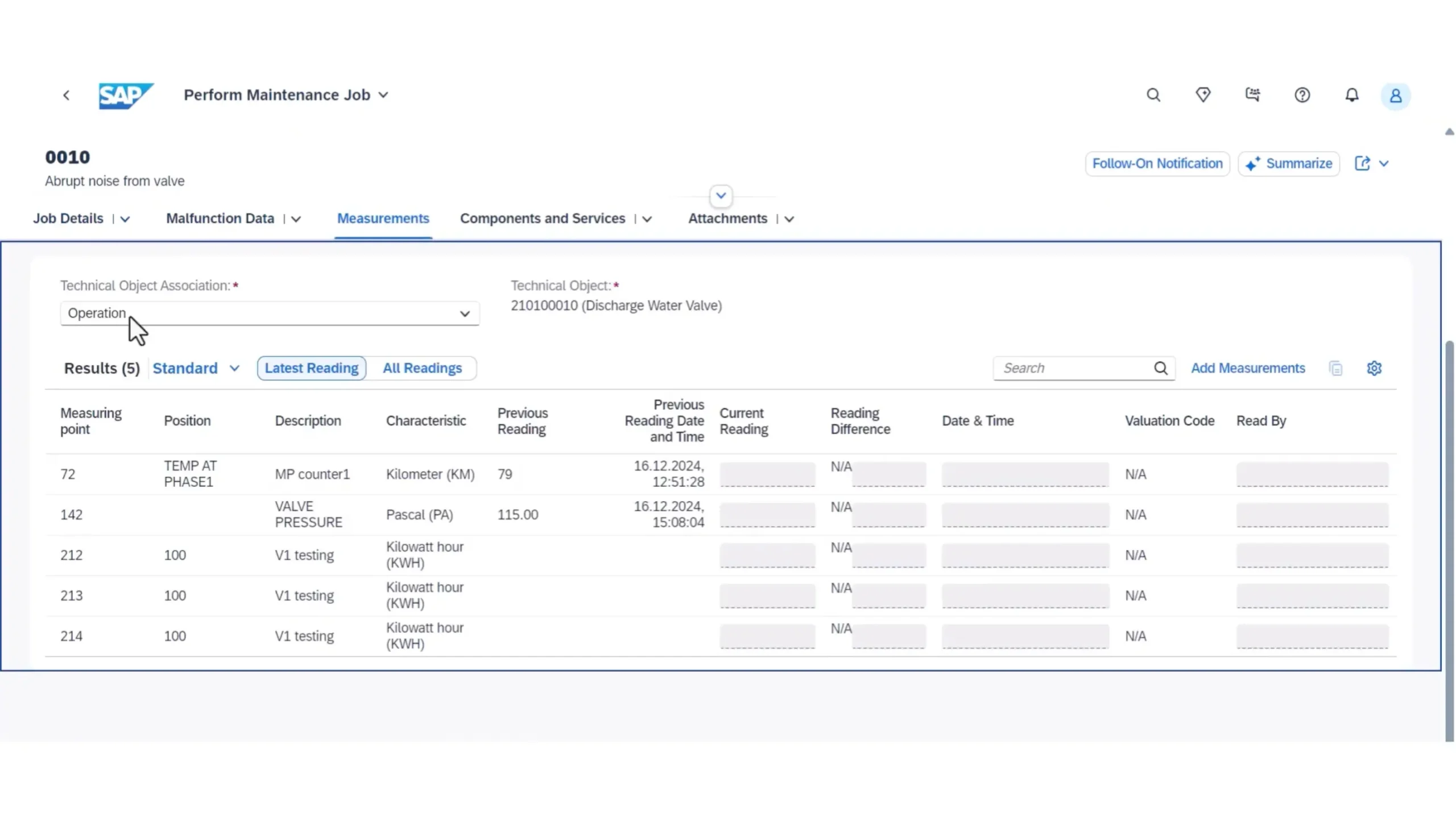Expand the header with the chevron button
1456x818 pixels.
(721, 196)
